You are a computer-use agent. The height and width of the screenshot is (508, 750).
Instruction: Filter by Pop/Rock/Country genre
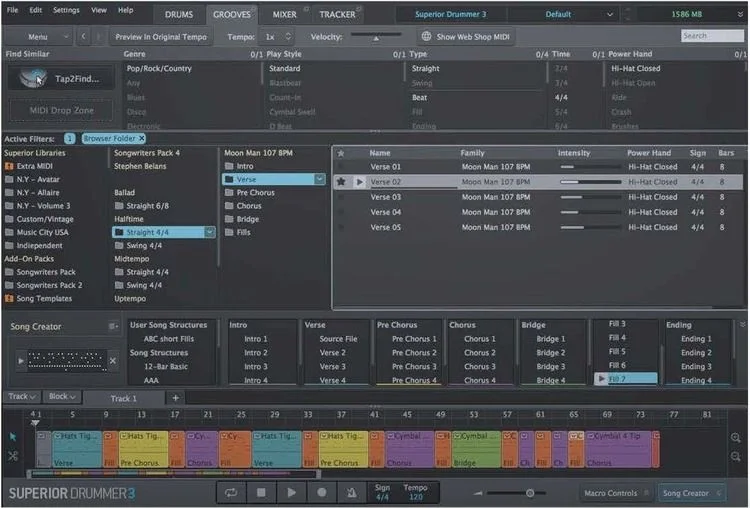[x=159, y=68]
